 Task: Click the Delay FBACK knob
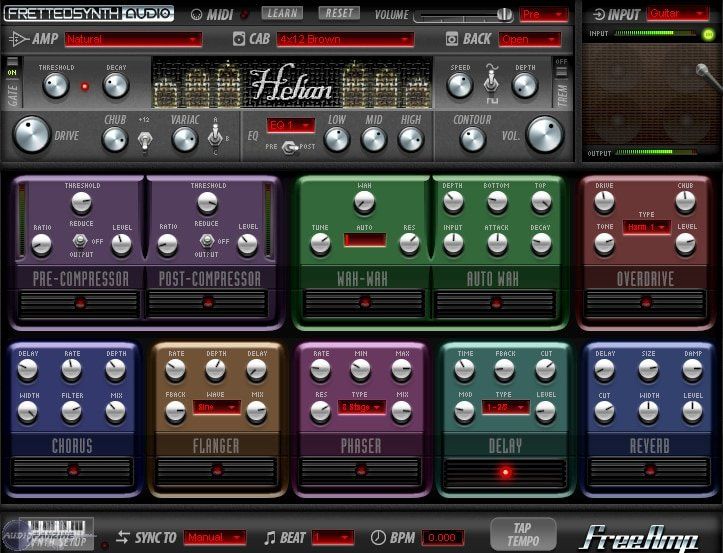pos(504,370)
